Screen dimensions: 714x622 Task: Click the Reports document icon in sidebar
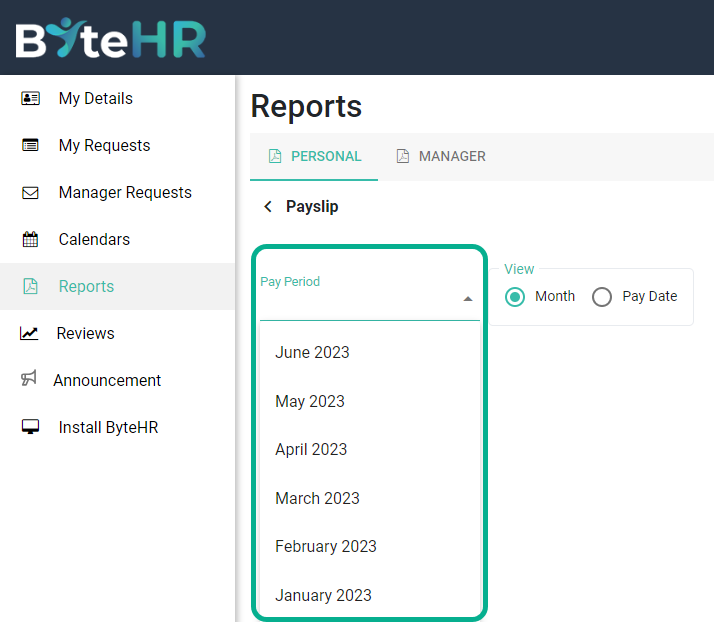point(31,286)
